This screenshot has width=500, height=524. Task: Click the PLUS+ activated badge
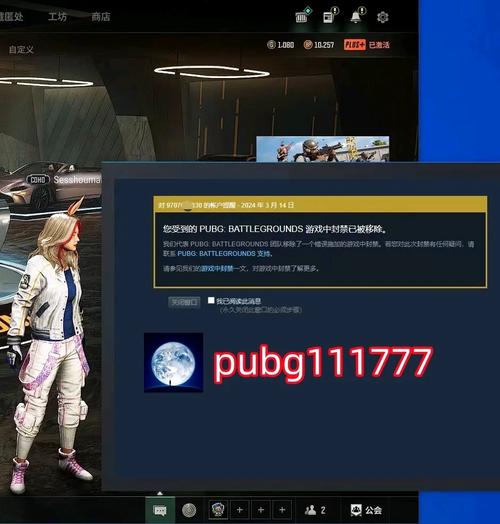click(x=367, y=44)
